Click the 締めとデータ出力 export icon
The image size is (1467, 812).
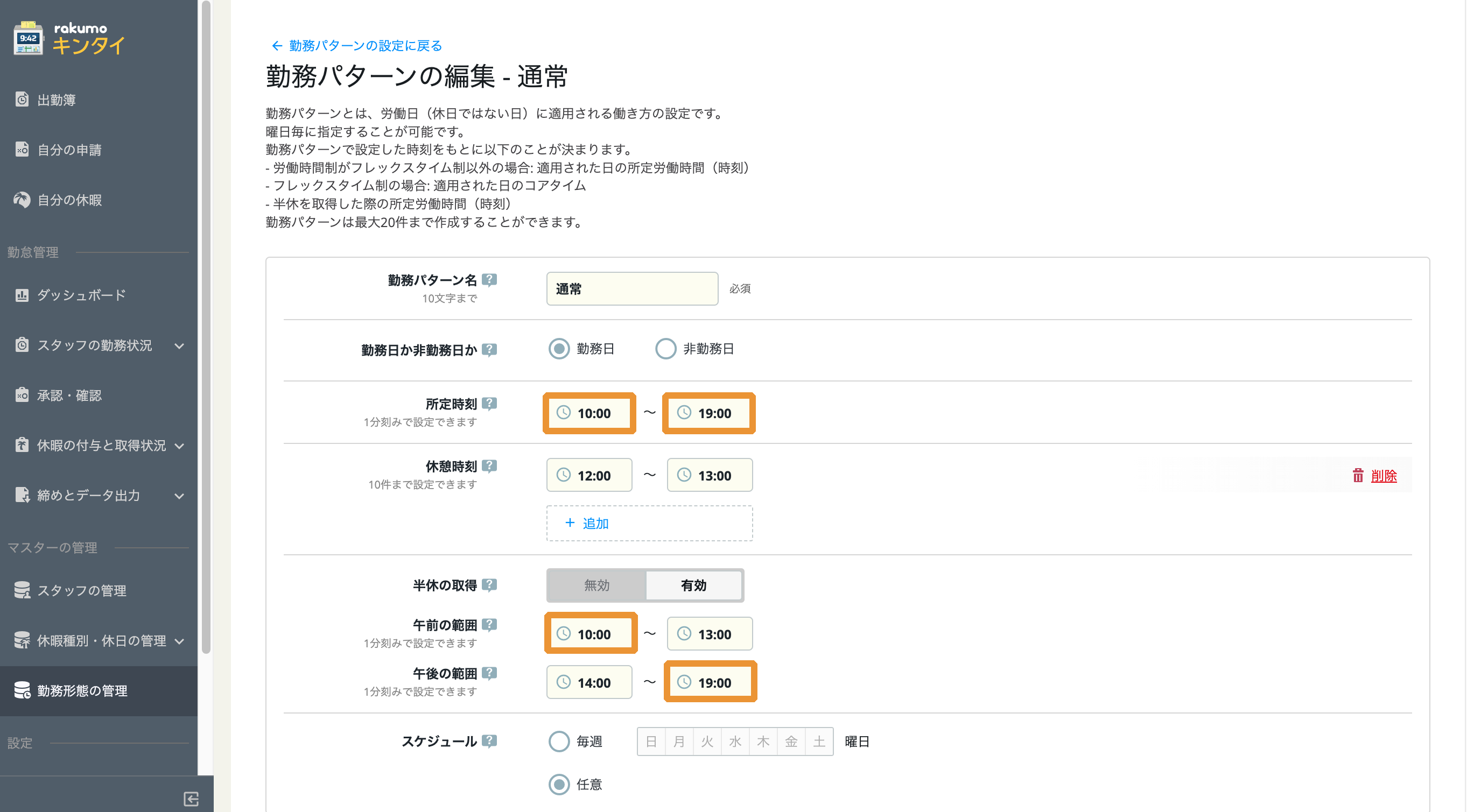tap(22, 496)
